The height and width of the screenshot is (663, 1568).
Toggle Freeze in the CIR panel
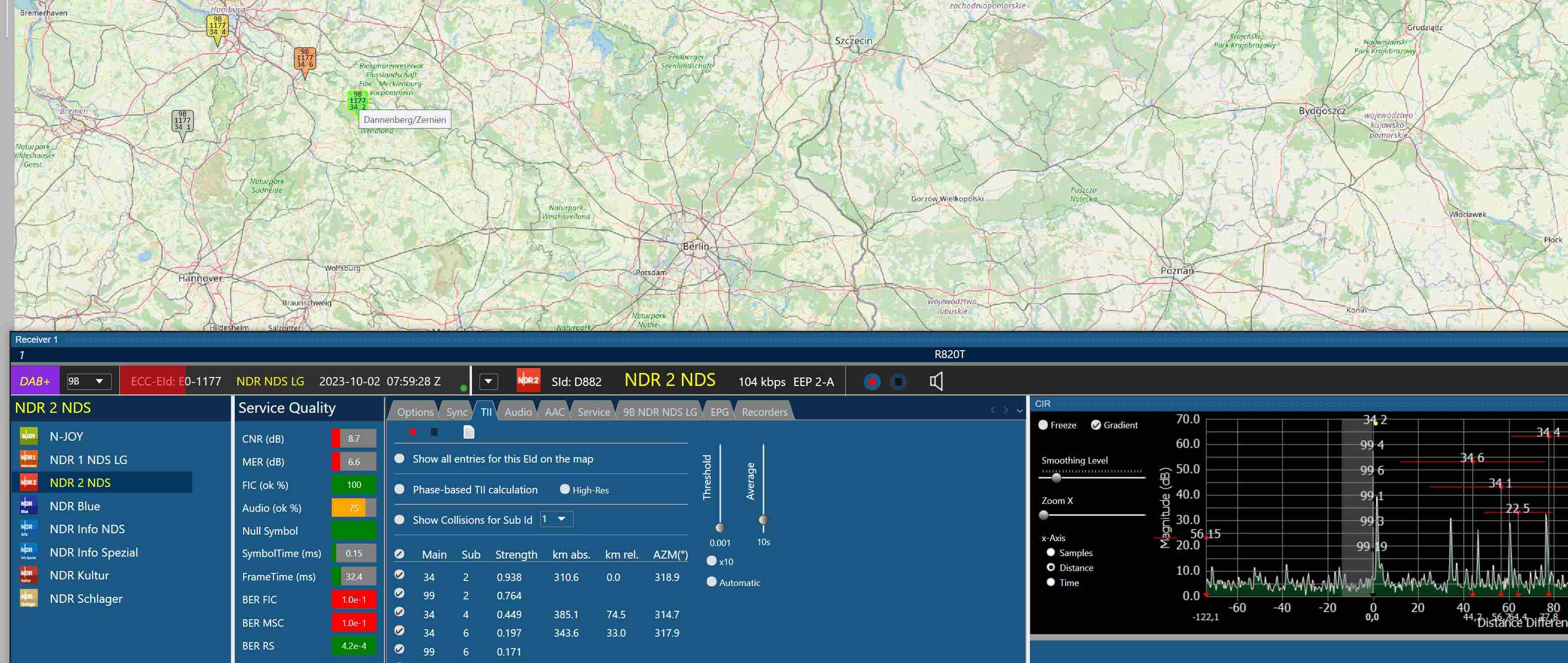click(x=1043, y=425)
